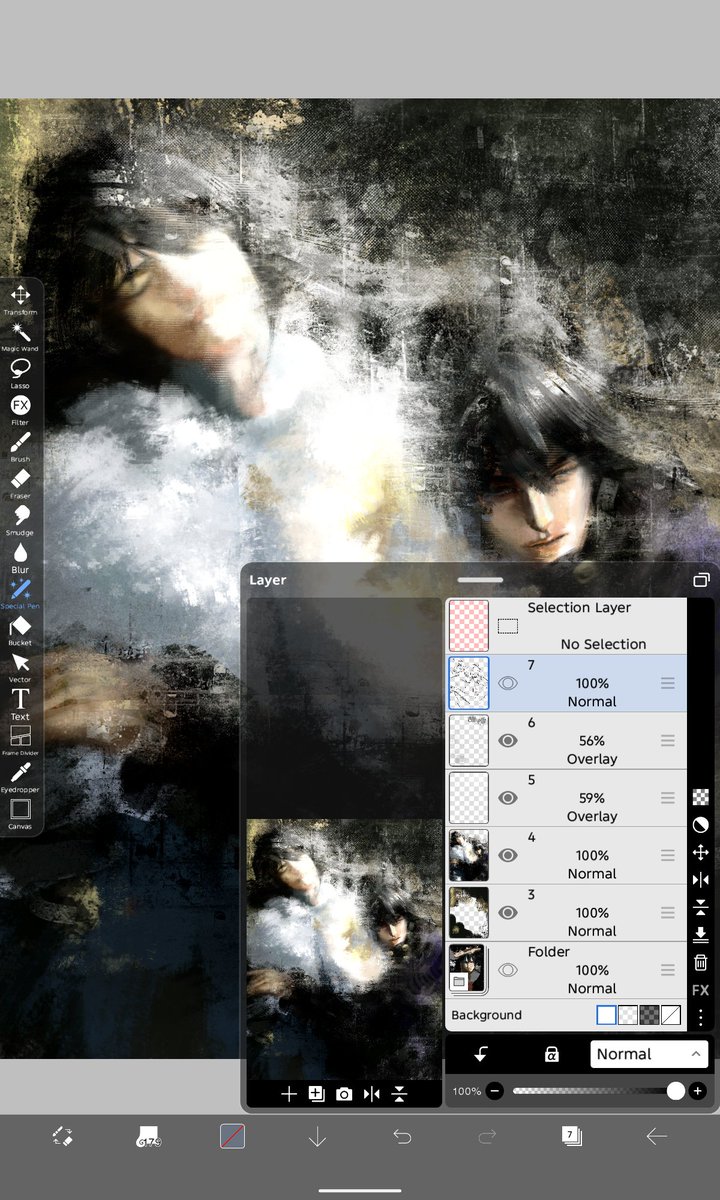720x1200 pixels.
Task: Select the Eyedropper tool
Action: [x=20, y=777]
